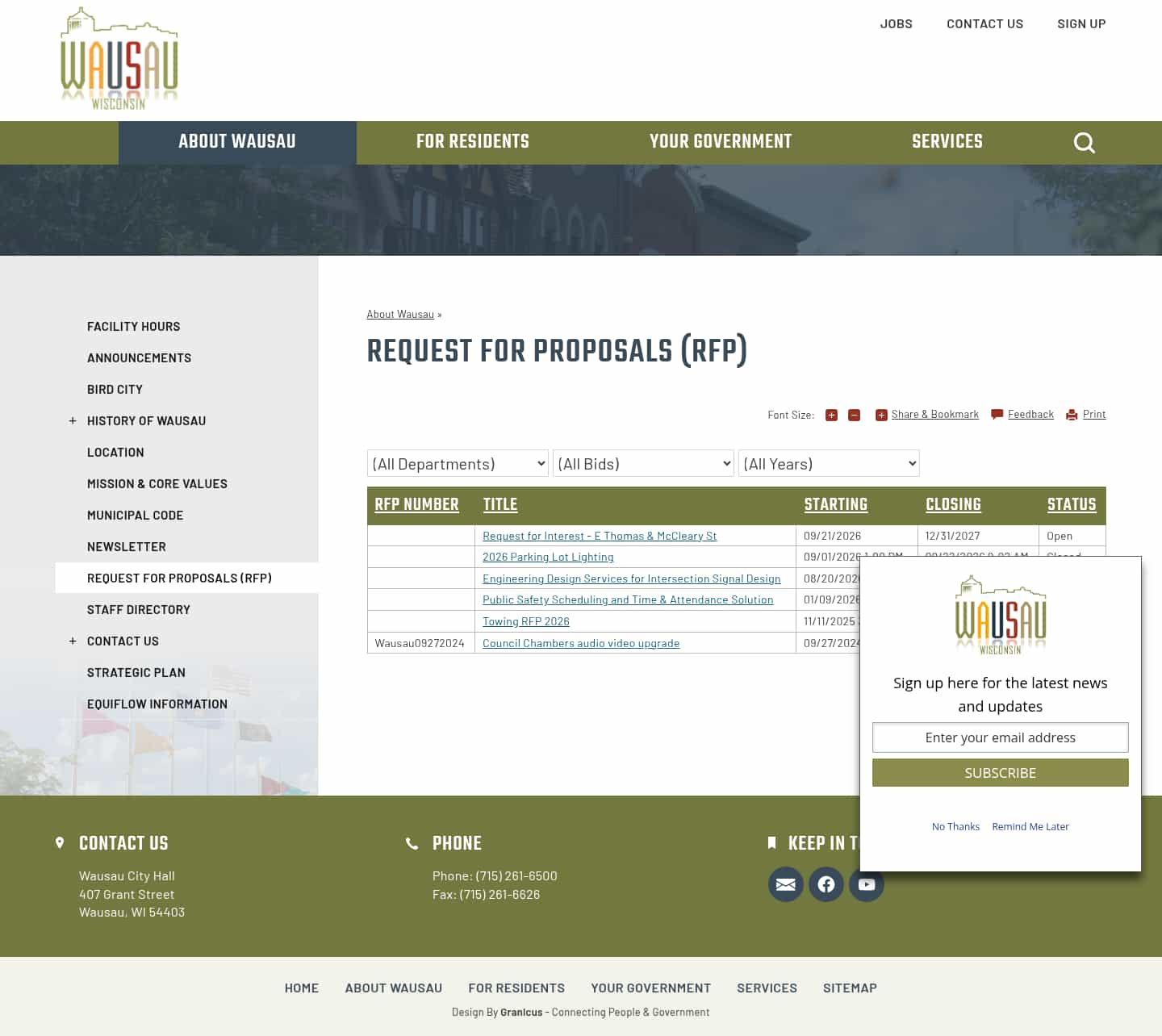This screenshot has height=1036, width=1162.
Task: Click the printer icon
Action: point(1072,415)
